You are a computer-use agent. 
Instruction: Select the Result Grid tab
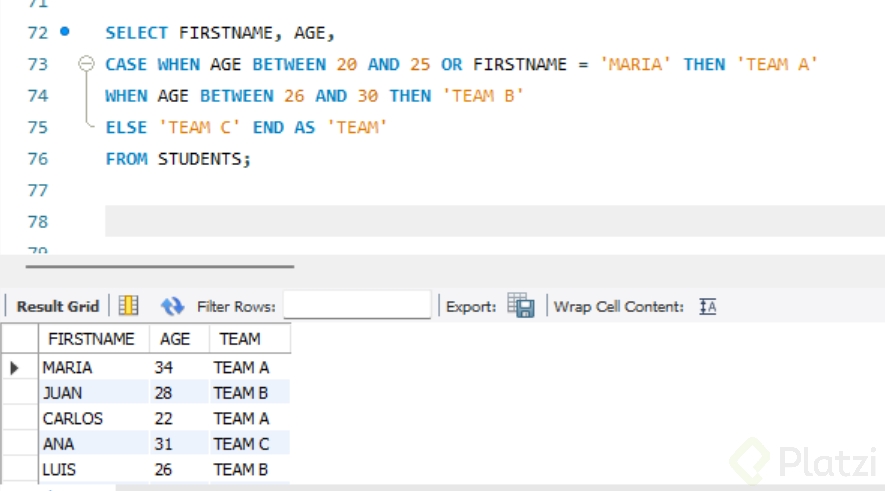(58, 306)
